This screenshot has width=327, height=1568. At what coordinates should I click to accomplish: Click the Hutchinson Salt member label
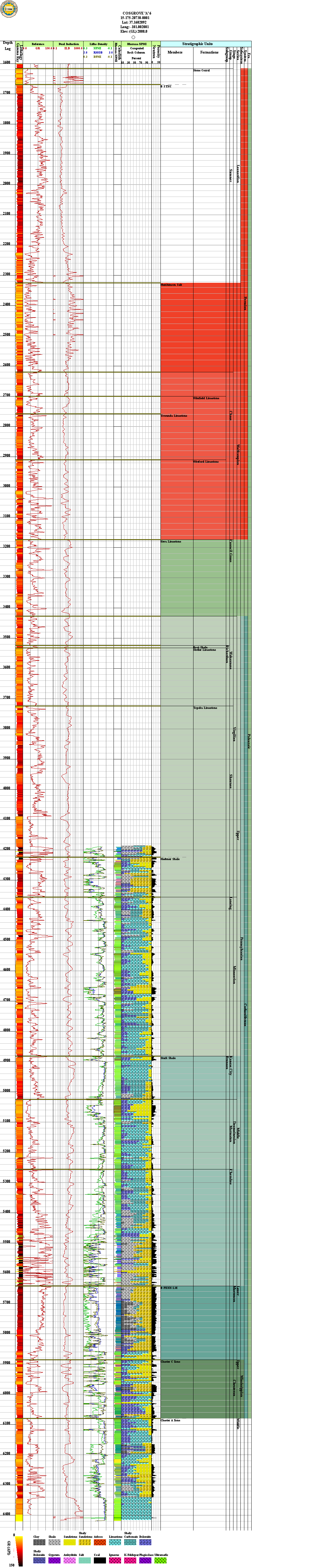tap(172, 285)
